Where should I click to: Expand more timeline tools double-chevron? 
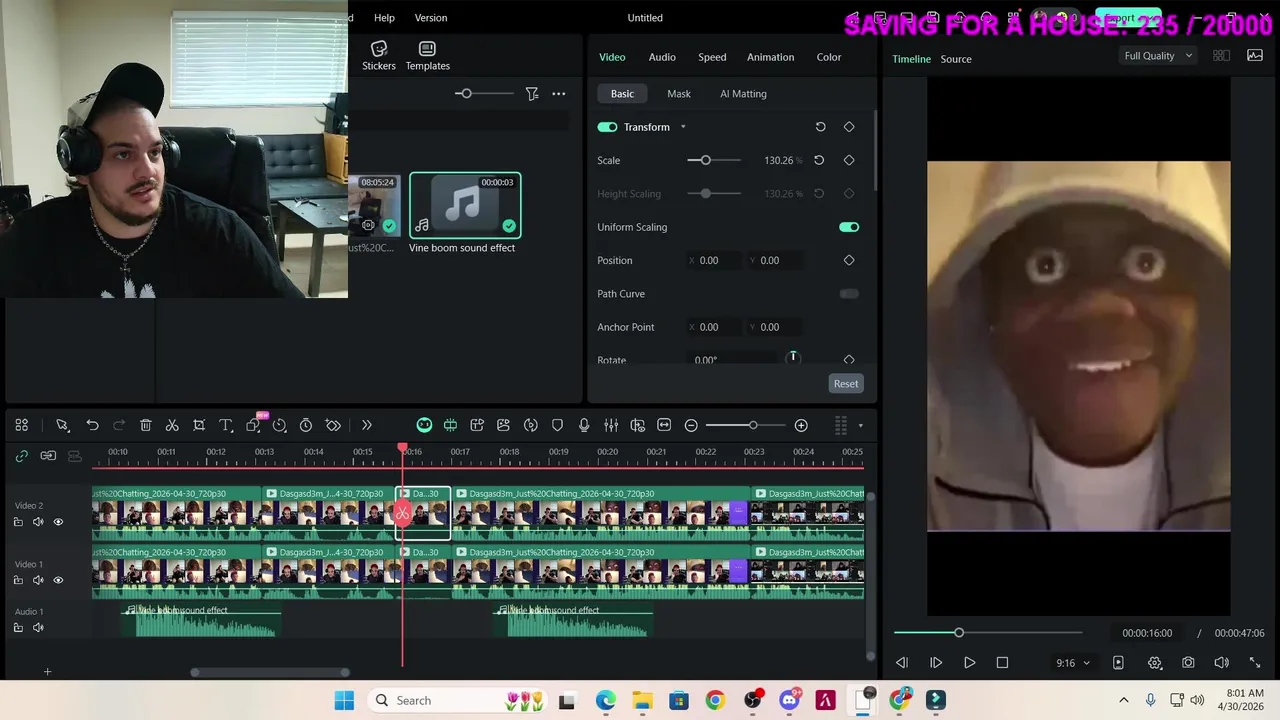tap(366, 425)
